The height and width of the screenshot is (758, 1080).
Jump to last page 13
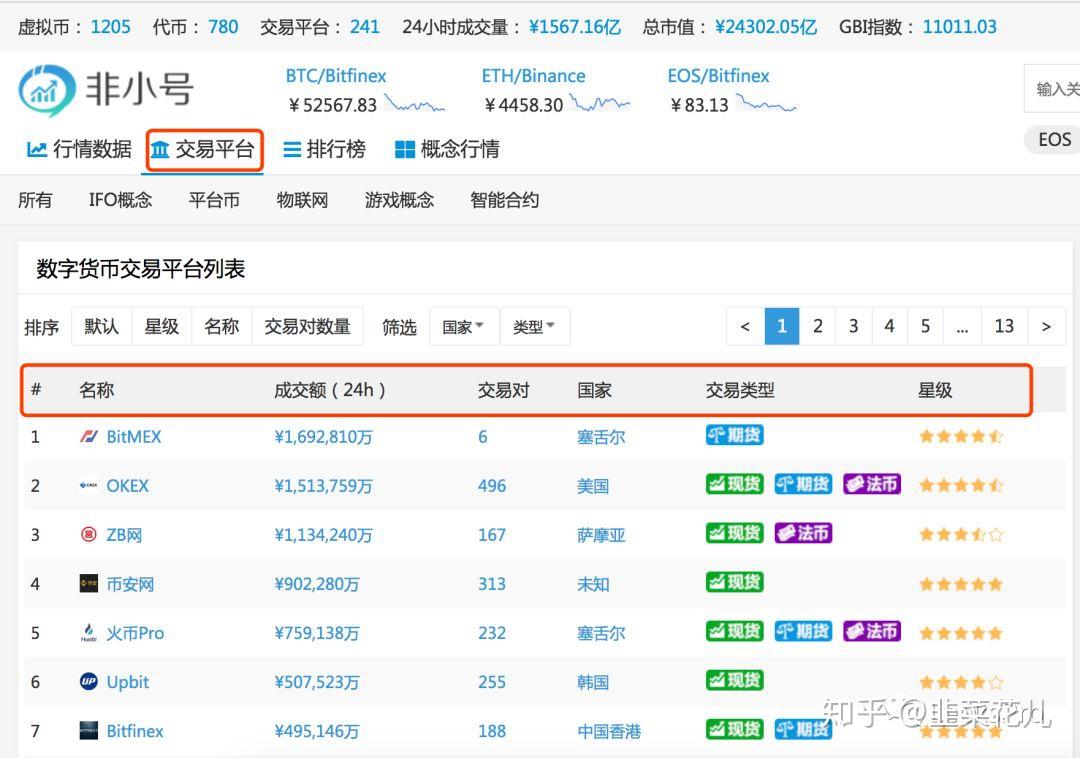tap(1004, 326)
